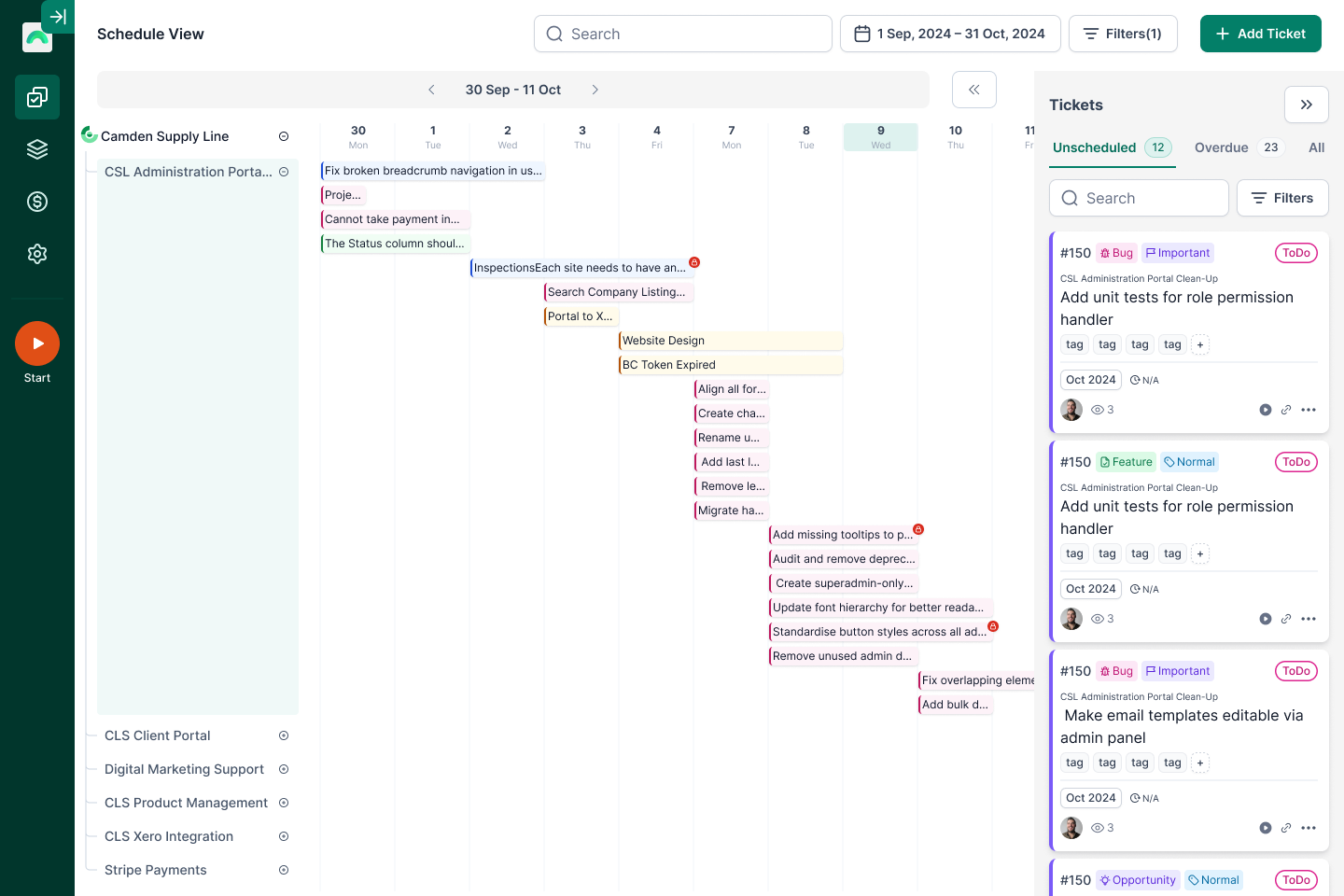Viewport: 1344px width, 896px height.
Task: Add a tag to the Feature ticket card
Action: pyautogui.click(x=1200, y=553)
